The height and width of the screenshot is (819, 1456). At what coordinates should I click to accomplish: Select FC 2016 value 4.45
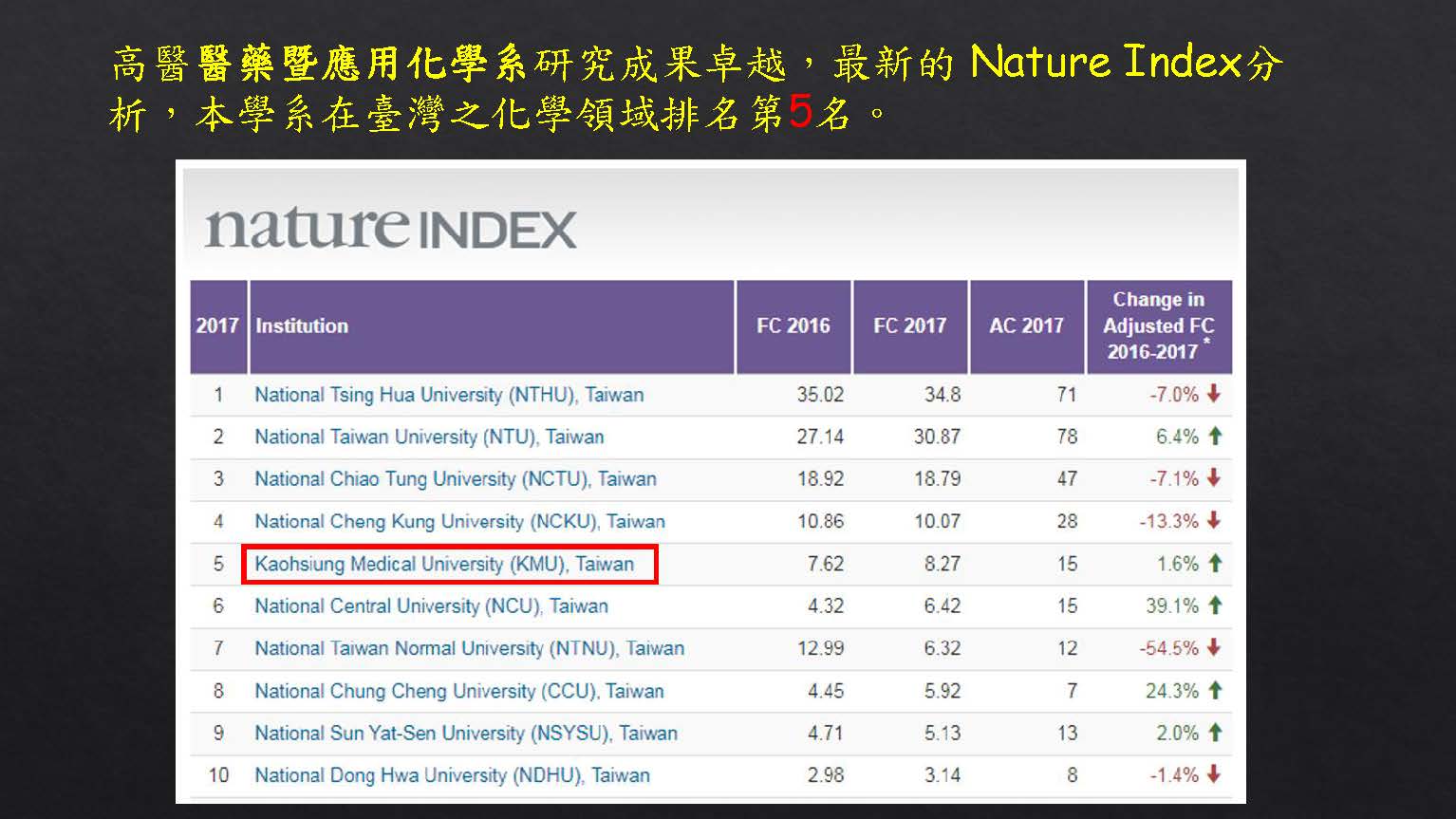(x=826, y=691)
